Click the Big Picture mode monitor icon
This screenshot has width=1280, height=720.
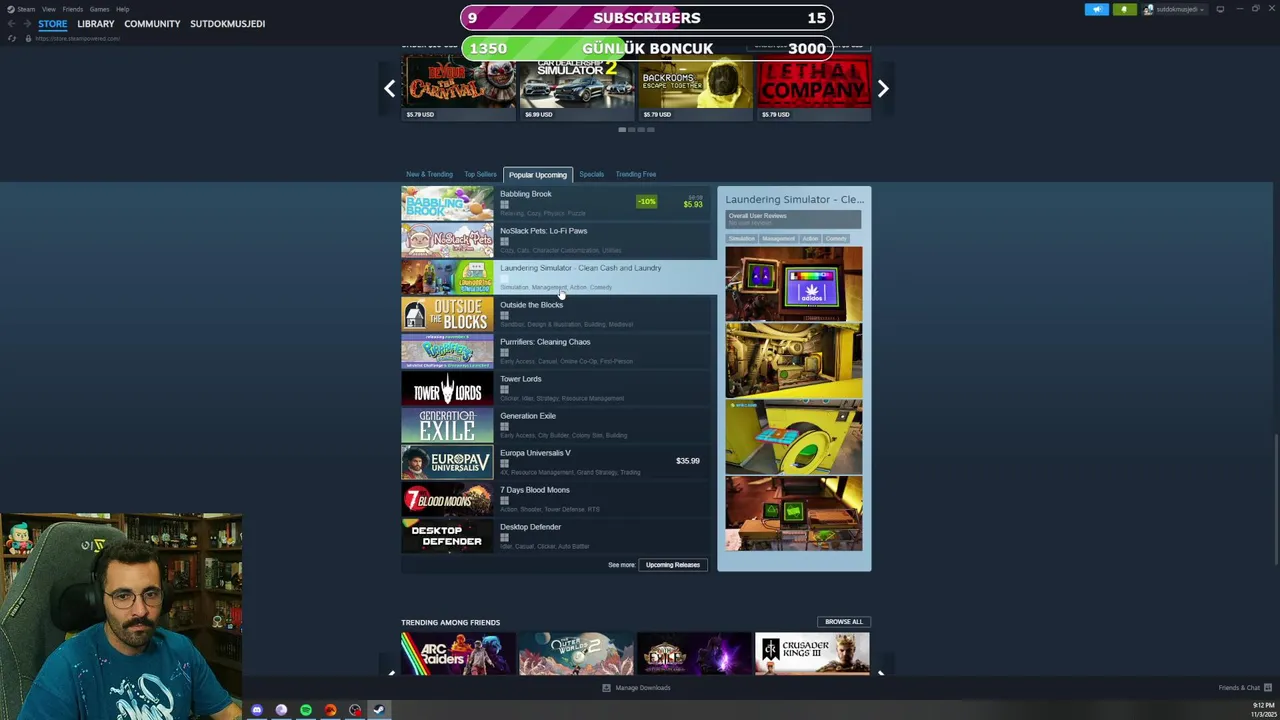1220,9
